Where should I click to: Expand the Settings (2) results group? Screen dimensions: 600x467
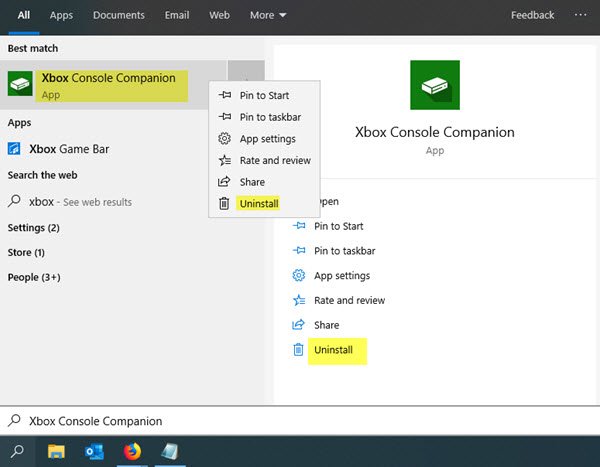pyautogui.click(x=34, y=228)
